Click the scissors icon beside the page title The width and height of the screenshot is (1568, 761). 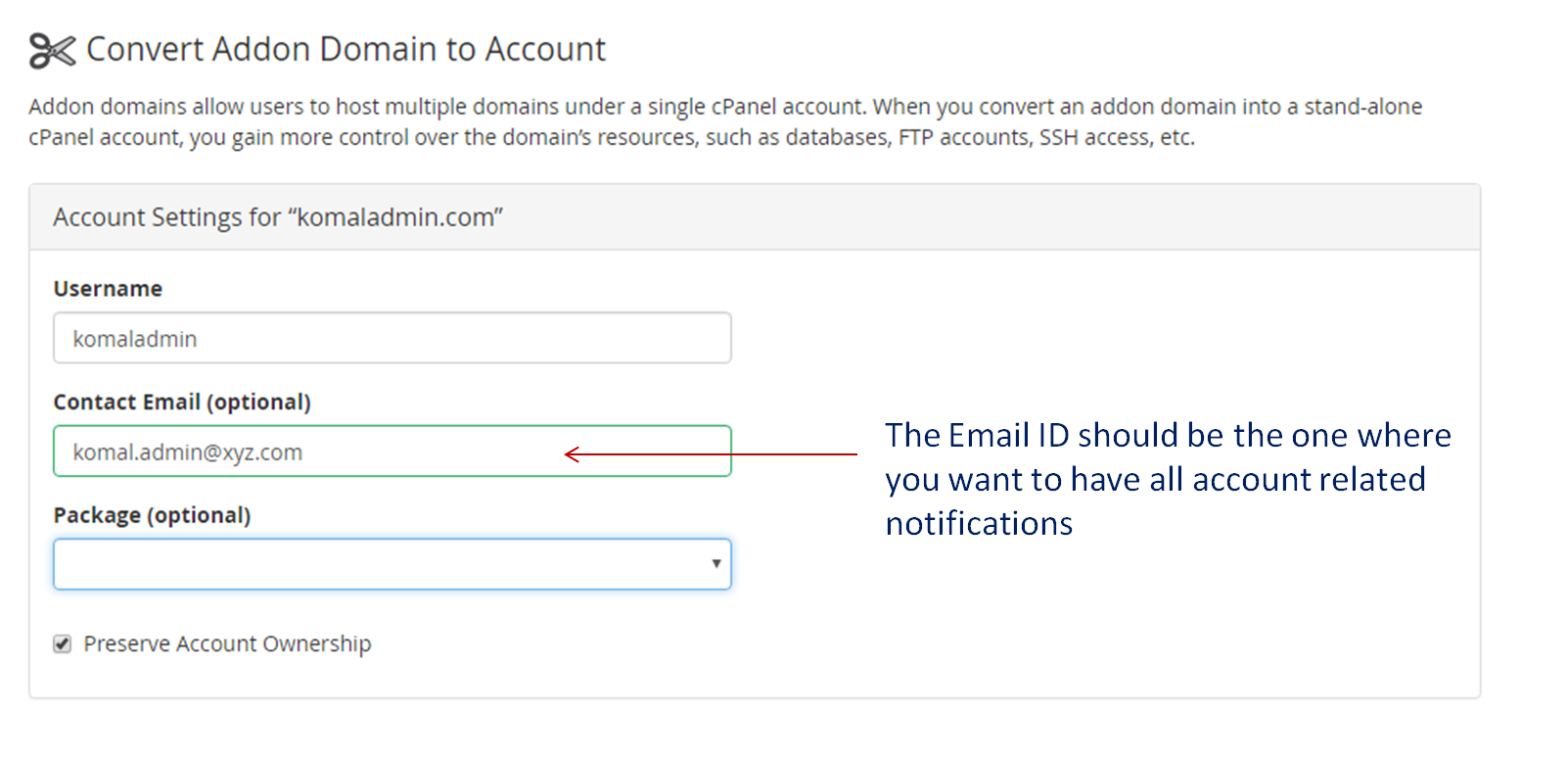click(x=52, y=50)
